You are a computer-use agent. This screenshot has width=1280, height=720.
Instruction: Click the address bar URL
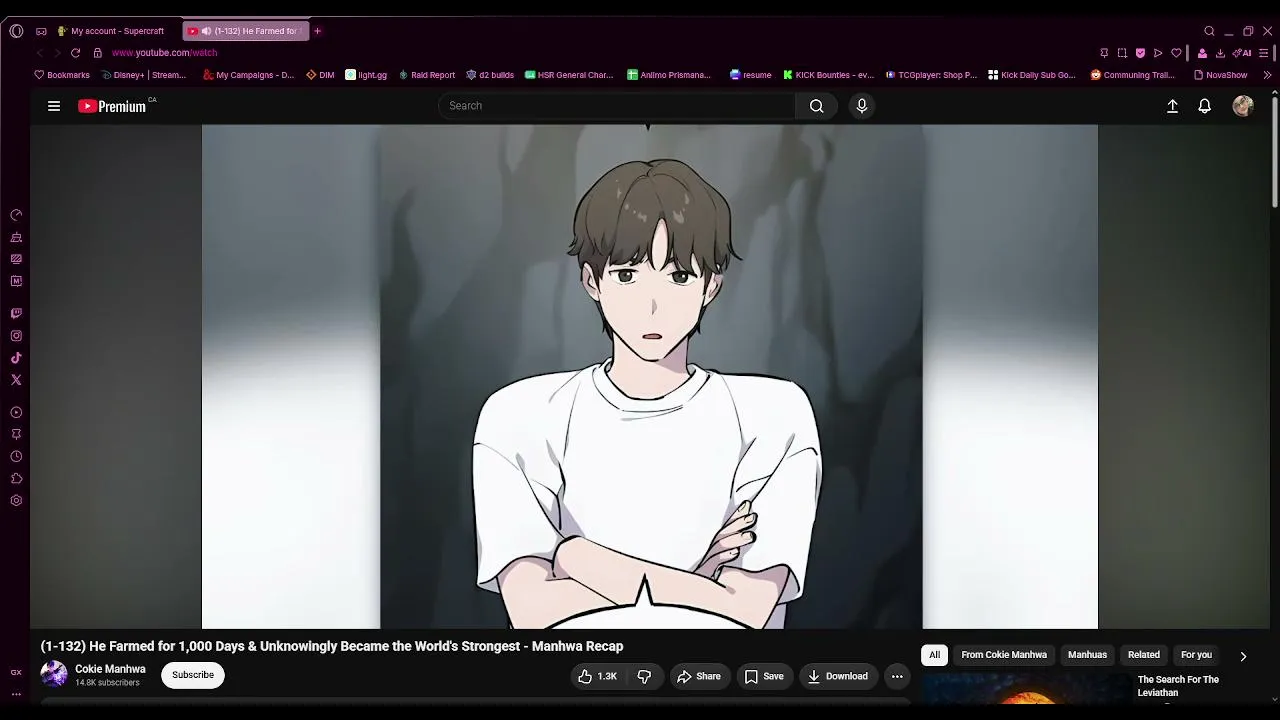coord(164,53)
